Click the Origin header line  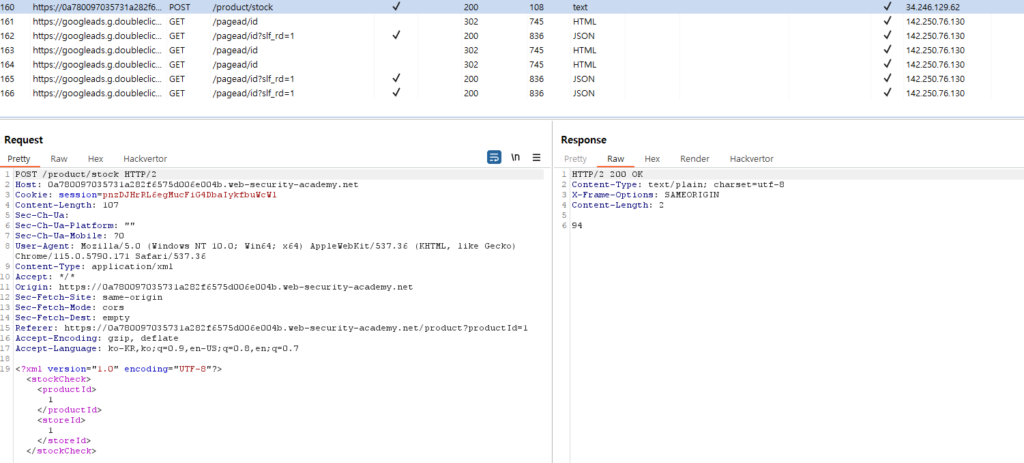[214, 287]
